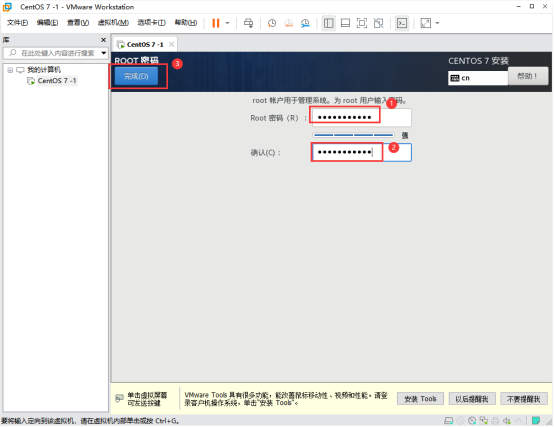Click the stretch guest display icon
This screenshot has width=554, height=427.
(x=425, y=23)
